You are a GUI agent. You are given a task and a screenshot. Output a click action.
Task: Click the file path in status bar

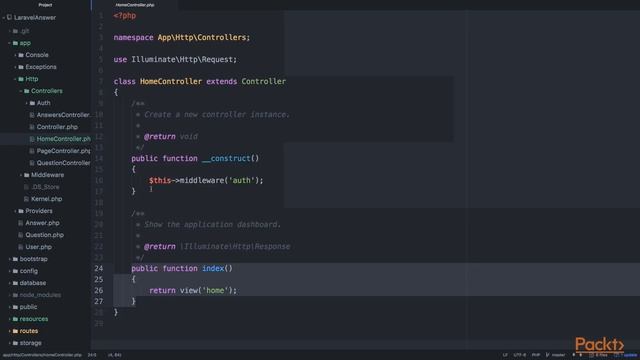[42, 355]
